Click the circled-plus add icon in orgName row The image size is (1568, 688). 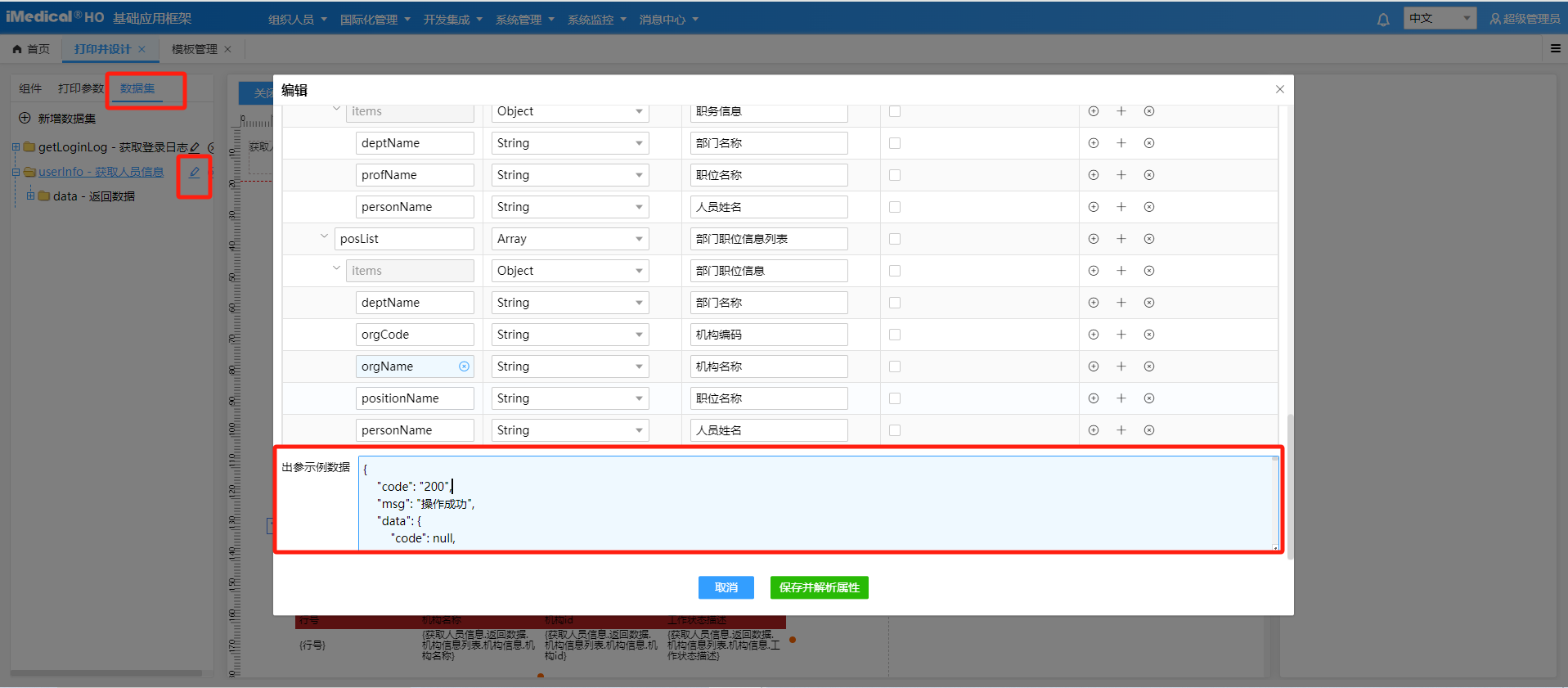(1094, 366)
